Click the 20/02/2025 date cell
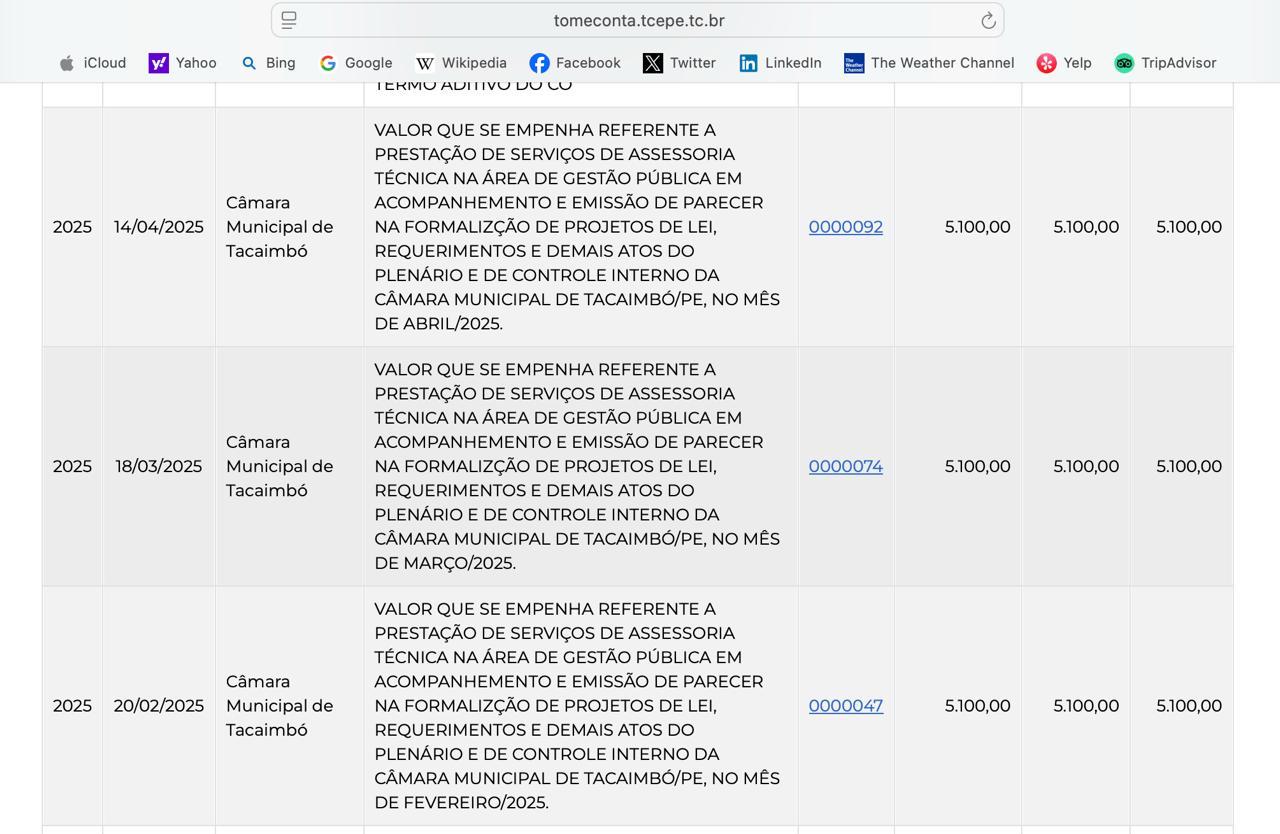The image size is (1280, 834). point(158,706)
